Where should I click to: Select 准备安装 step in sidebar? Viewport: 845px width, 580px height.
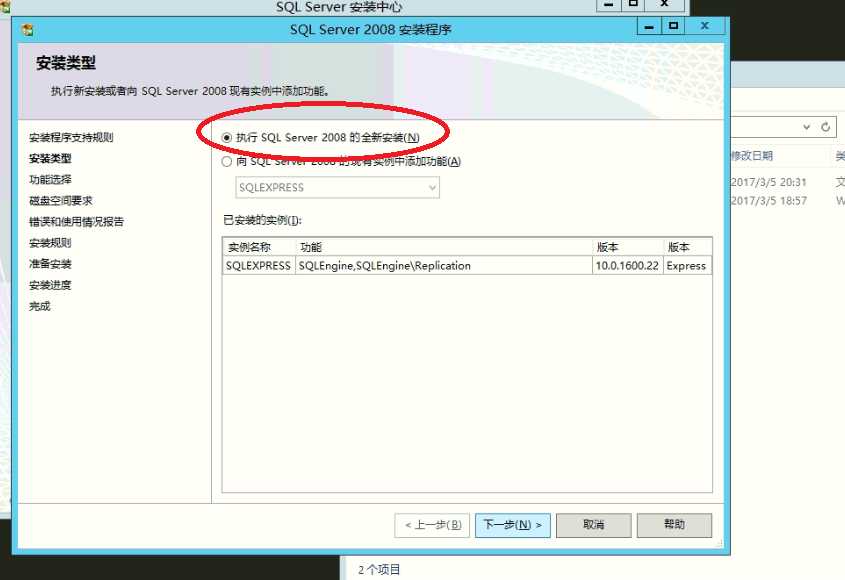pos(50,264)
